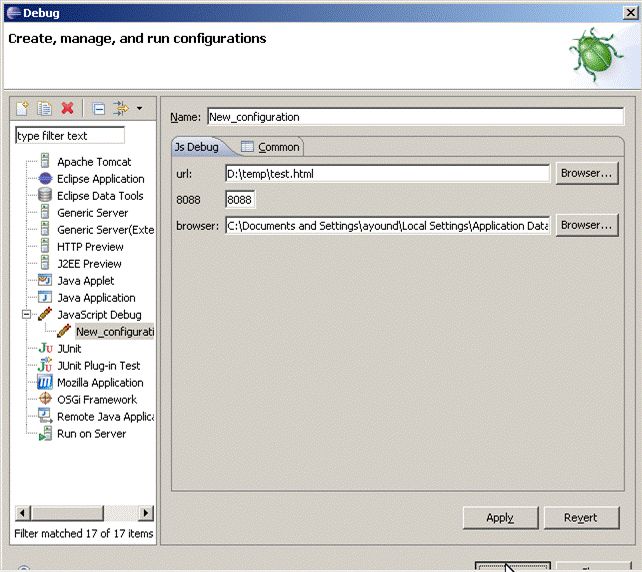This screenshot has width=642, height=572.
Task: Select HTTP Preview entry
Action: pos(90,247)
